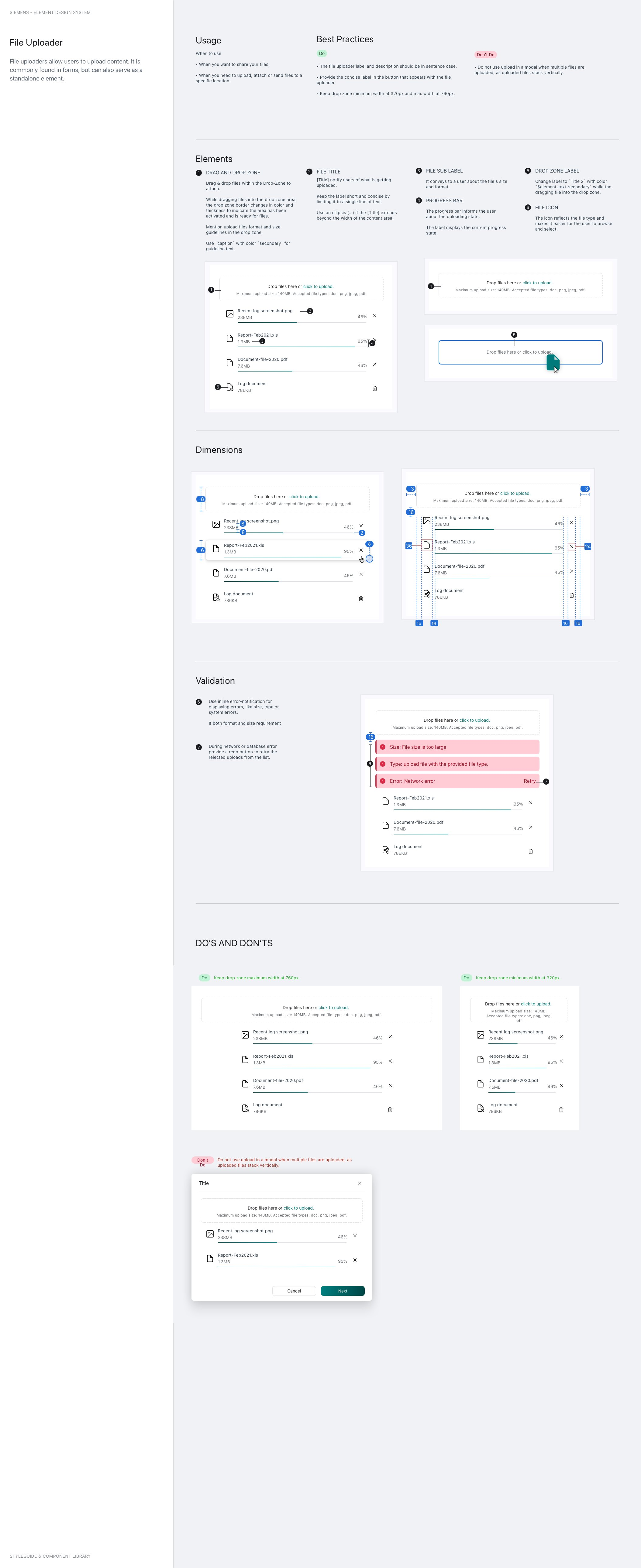Delete Log document in the Validation example
641x1568 pixels.
[x=530, y=851]
